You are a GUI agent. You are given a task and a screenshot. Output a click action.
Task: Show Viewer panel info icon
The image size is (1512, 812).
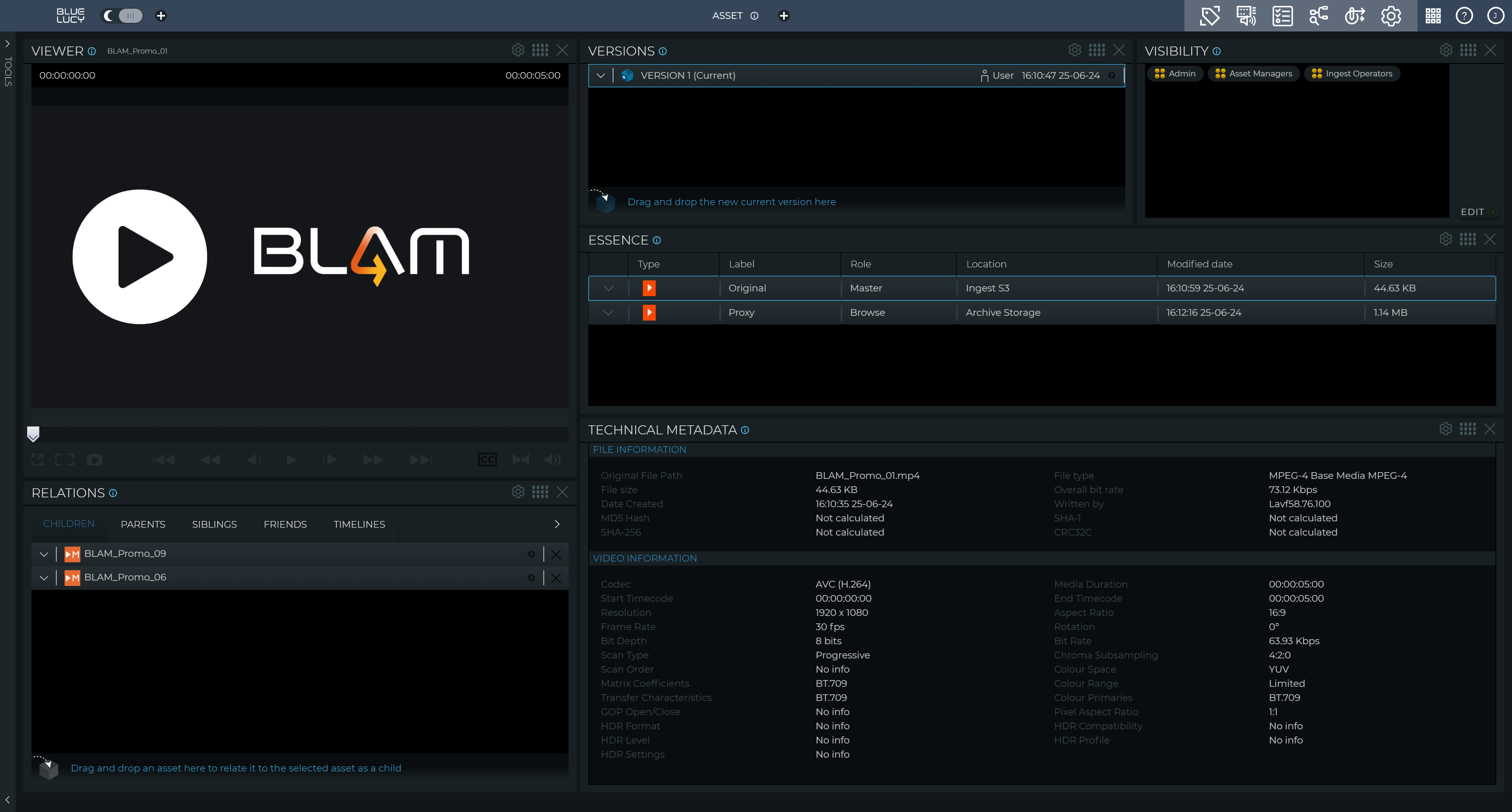click(92, 51)
